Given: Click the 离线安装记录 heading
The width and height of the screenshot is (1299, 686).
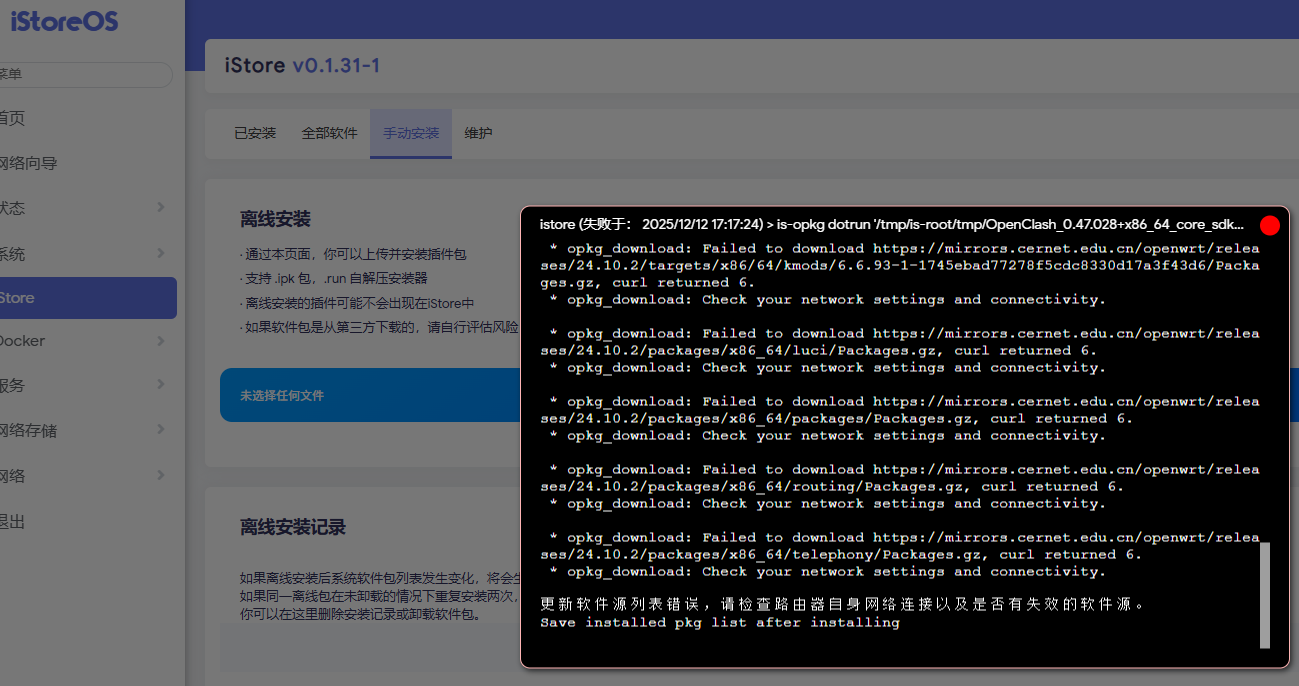Looking at the screenshot, I should [x=293, y=527].
